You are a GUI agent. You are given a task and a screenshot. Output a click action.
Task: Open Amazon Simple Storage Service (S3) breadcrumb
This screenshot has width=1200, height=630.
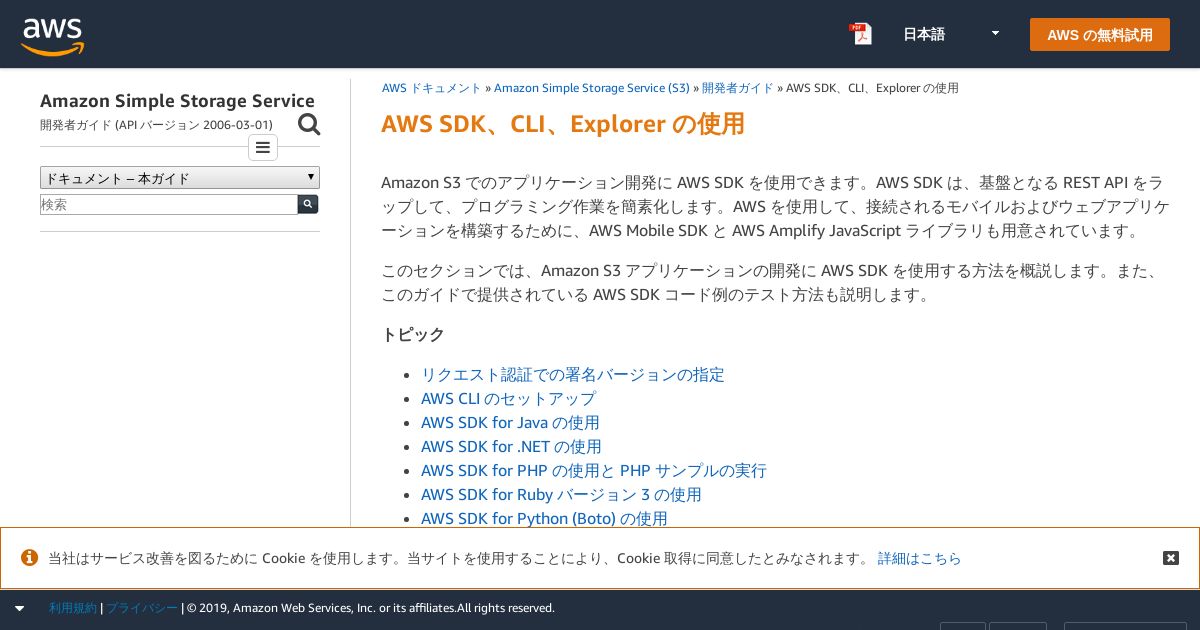592,88
